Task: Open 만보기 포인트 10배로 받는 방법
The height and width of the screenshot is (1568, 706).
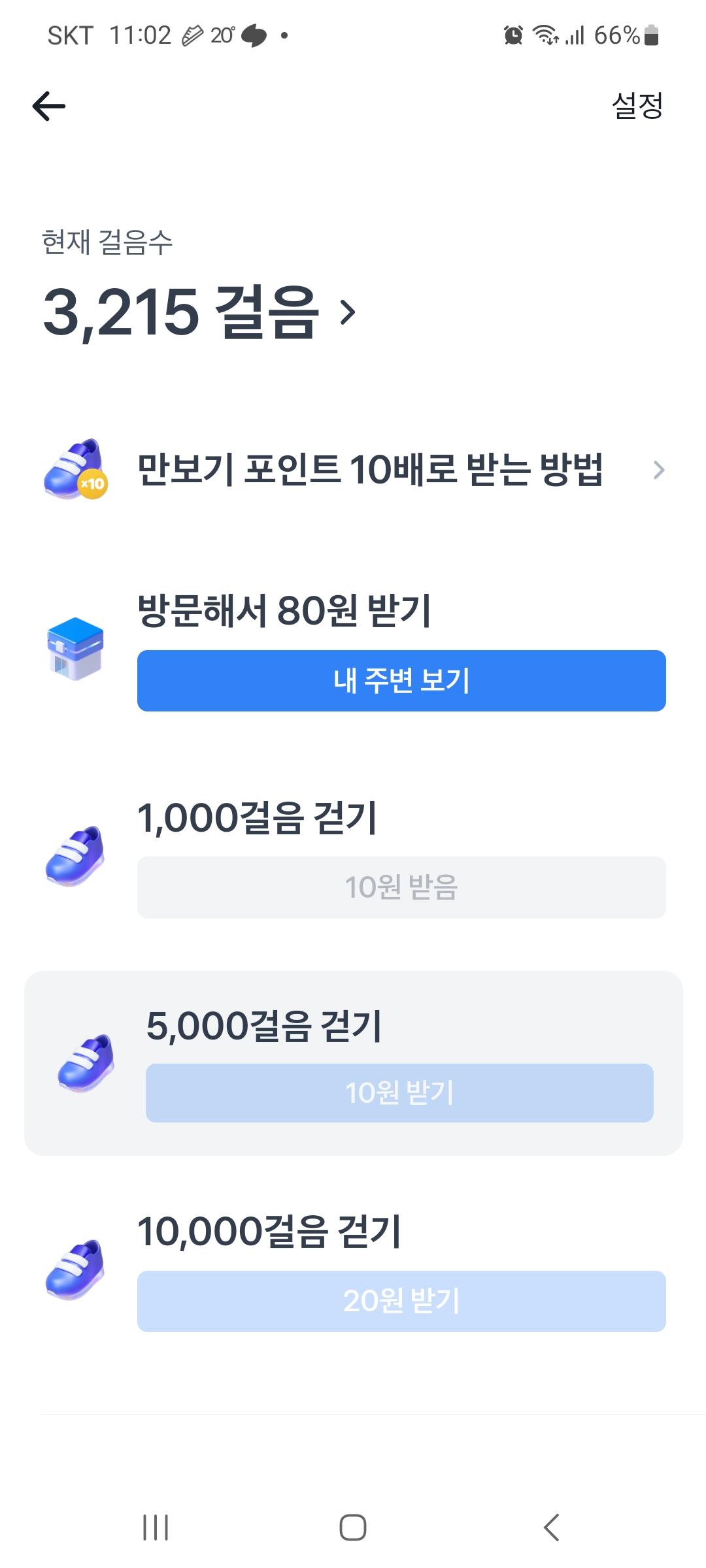Action: click(370, 469)
